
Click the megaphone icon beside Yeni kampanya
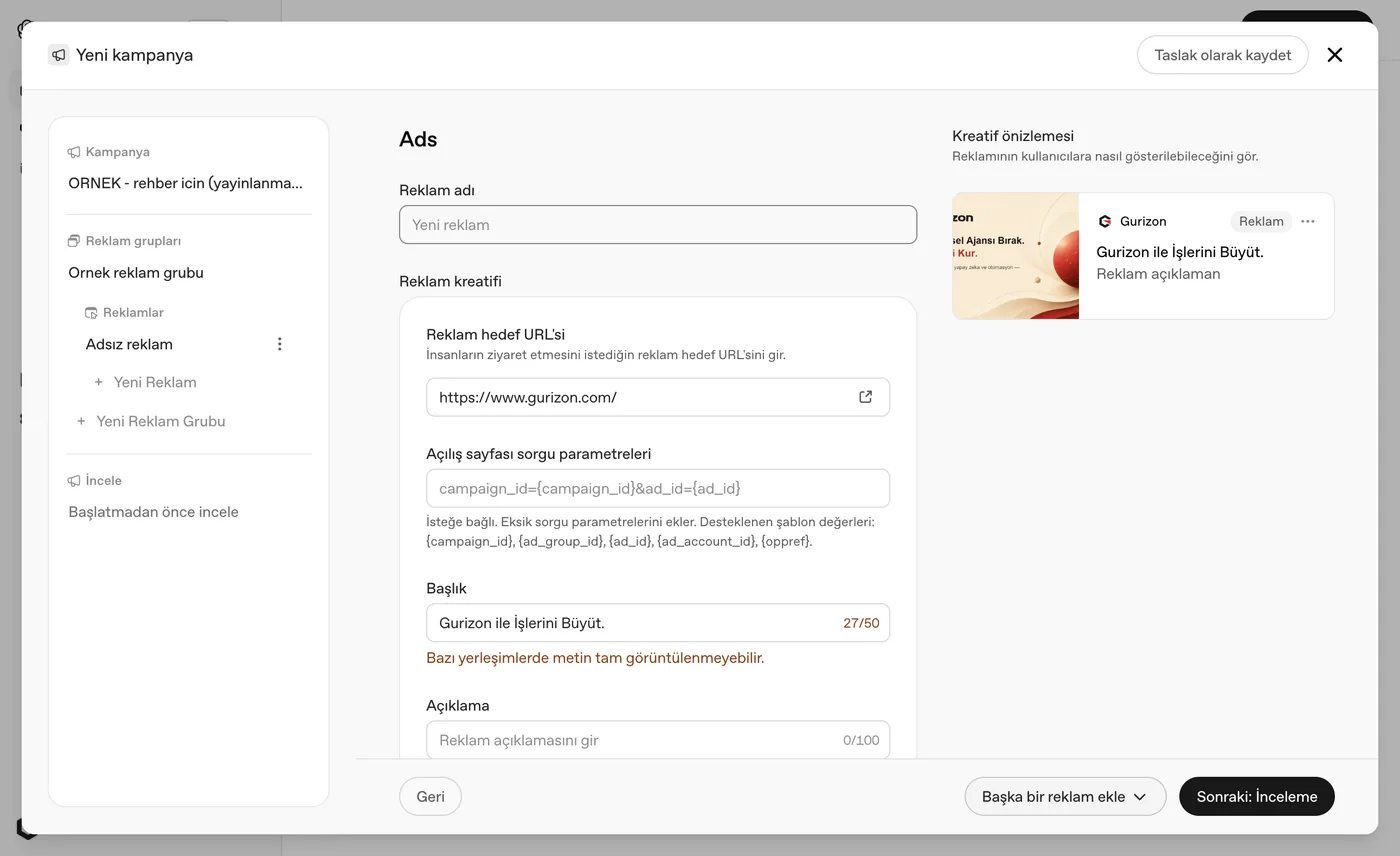(x=59, y=55)
